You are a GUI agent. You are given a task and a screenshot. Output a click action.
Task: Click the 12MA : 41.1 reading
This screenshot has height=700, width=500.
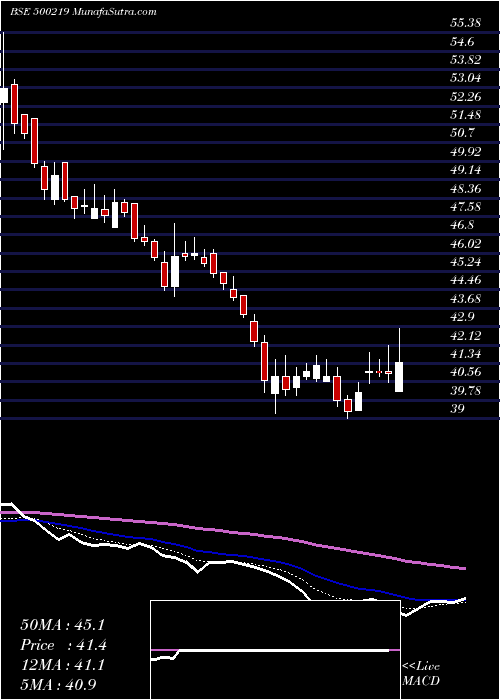[62, 665]
